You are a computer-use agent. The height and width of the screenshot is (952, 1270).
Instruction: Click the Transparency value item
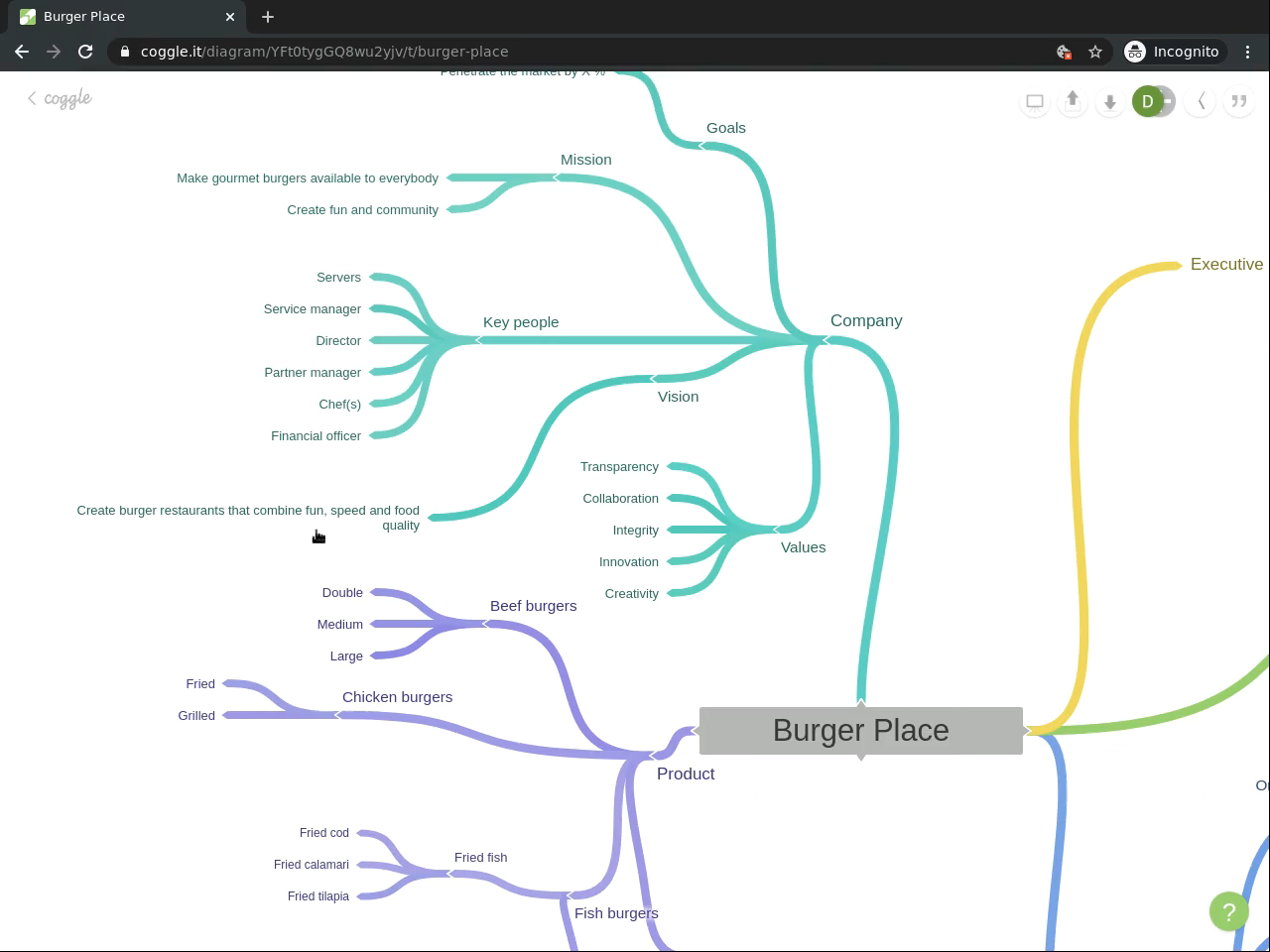coord(620,467)
